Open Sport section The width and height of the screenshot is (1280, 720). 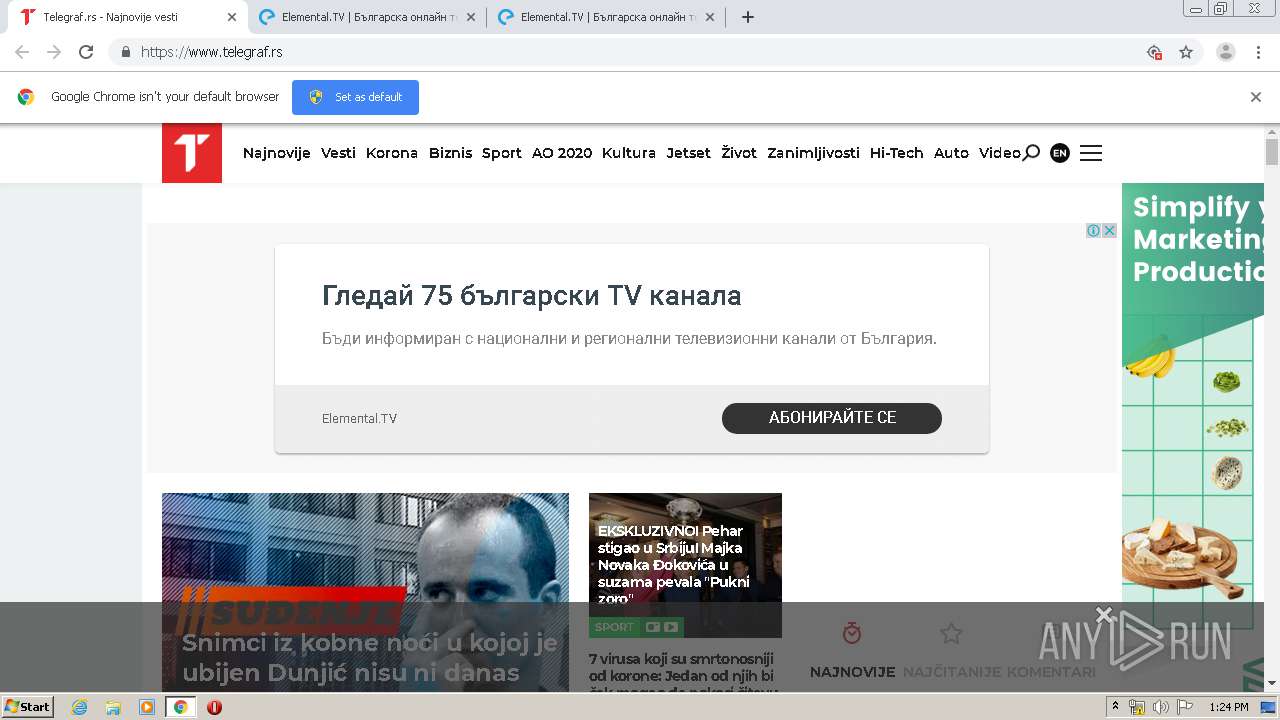coord(502,153)
